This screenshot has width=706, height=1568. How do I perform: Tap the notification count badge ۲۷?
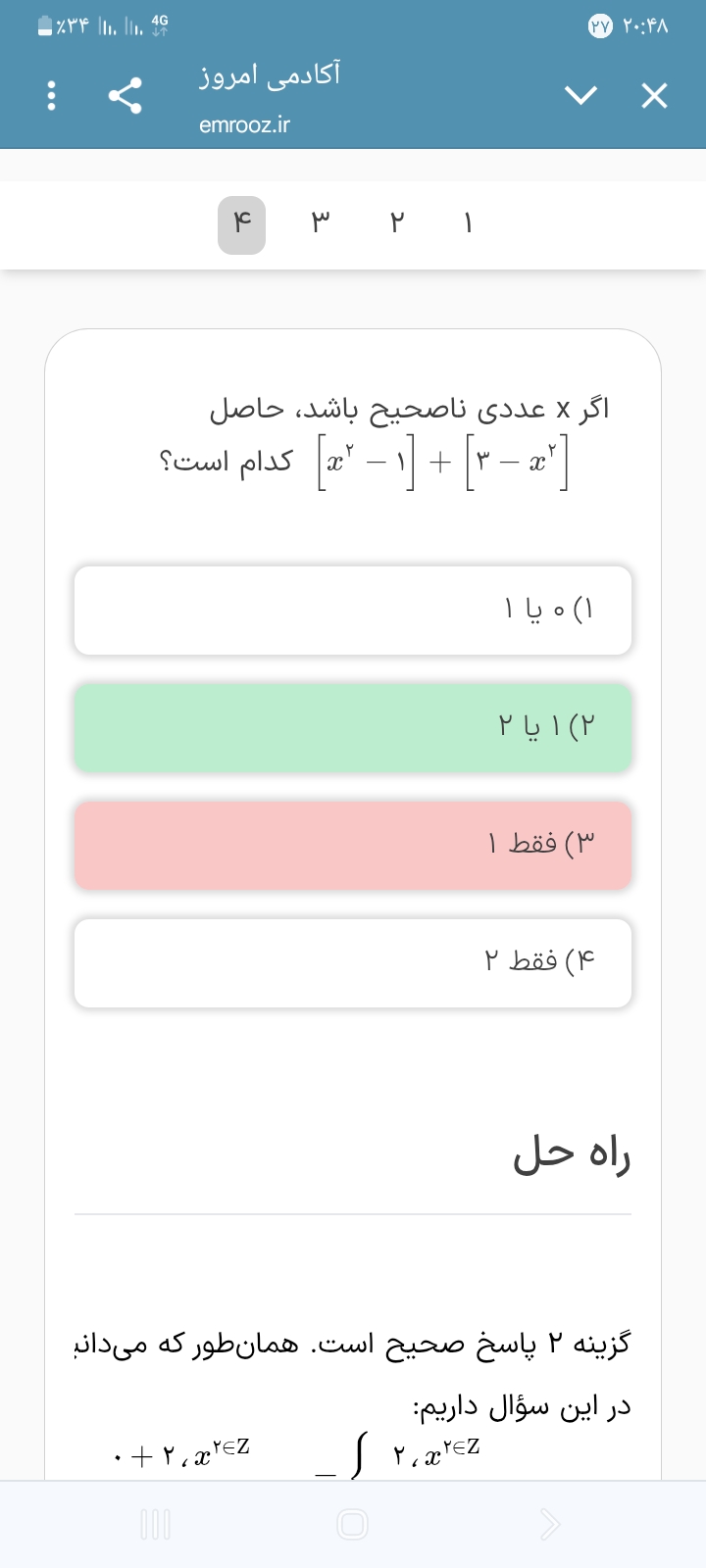[599, 27]
